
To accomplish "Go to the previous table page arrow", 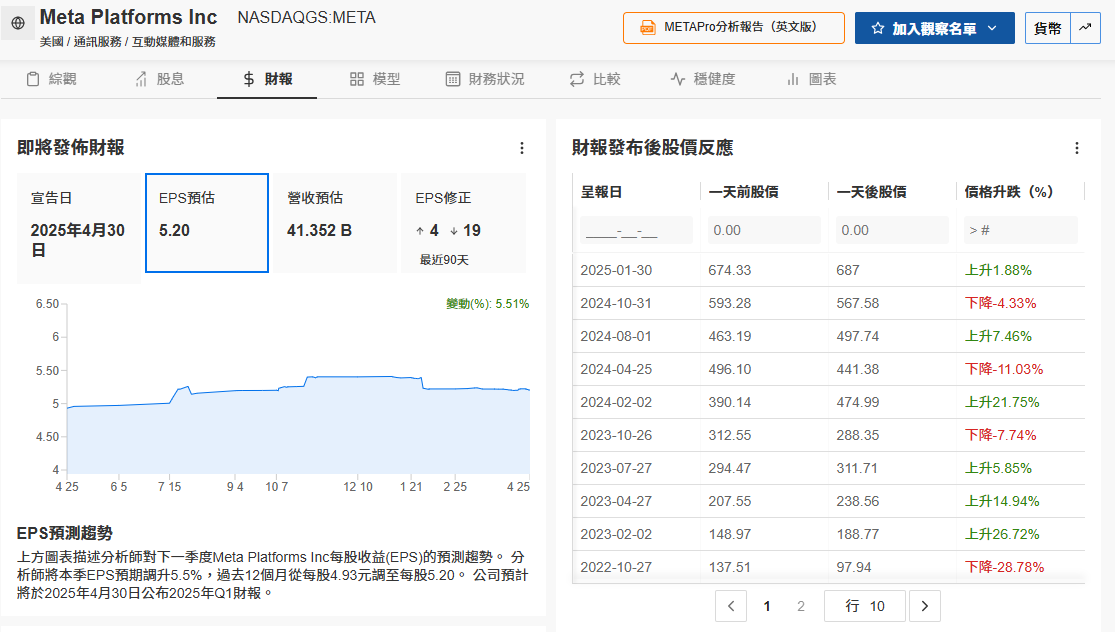I will [x=731, y=606].
